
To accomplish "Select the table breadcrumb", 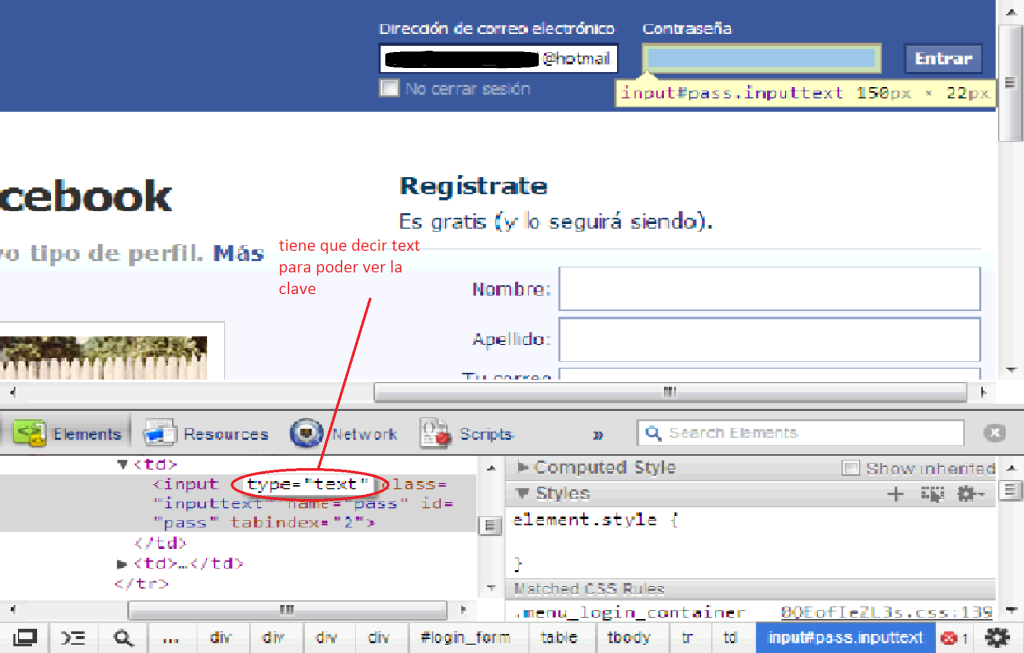I will pos(559,637).
